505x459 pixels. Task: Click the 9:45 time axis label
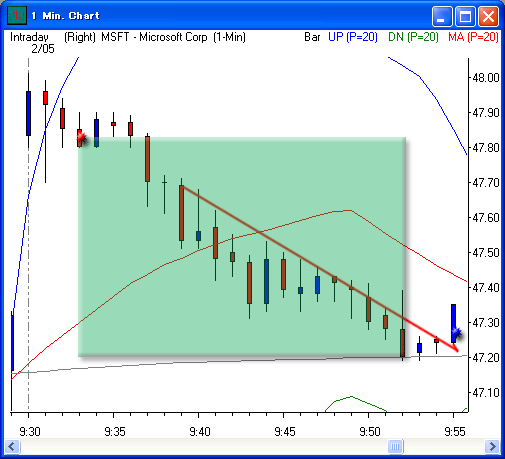[285, 432]
